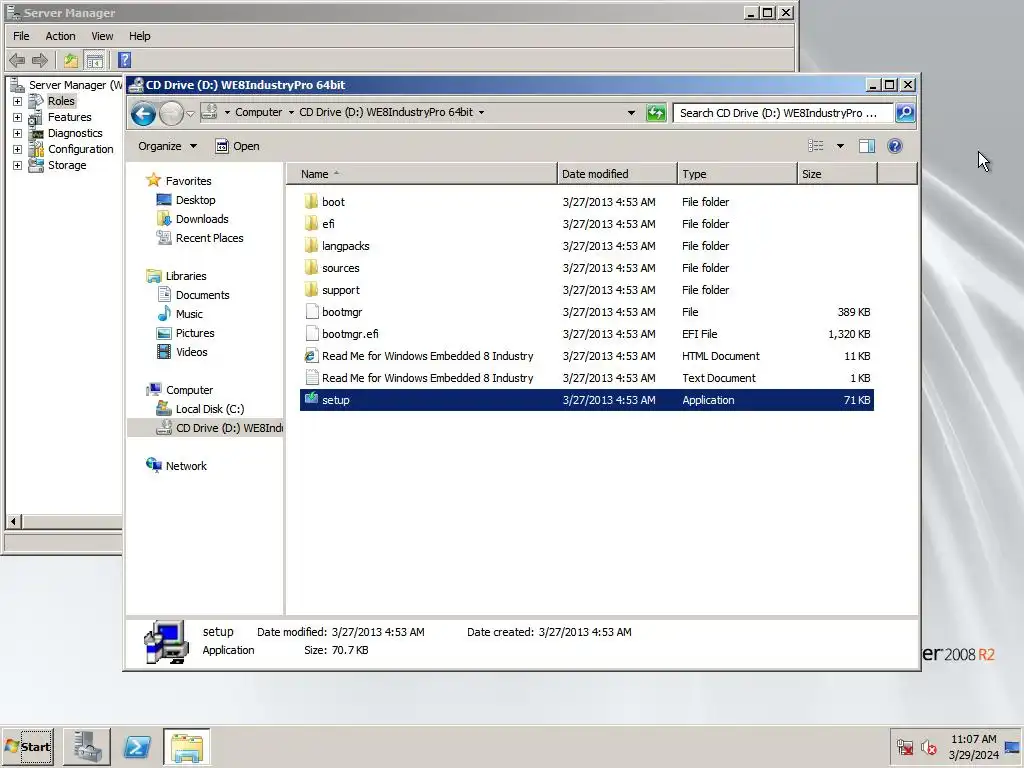Click the Explorer forward navigation arrow
1024x768 pixels.
tap(171, 114)
